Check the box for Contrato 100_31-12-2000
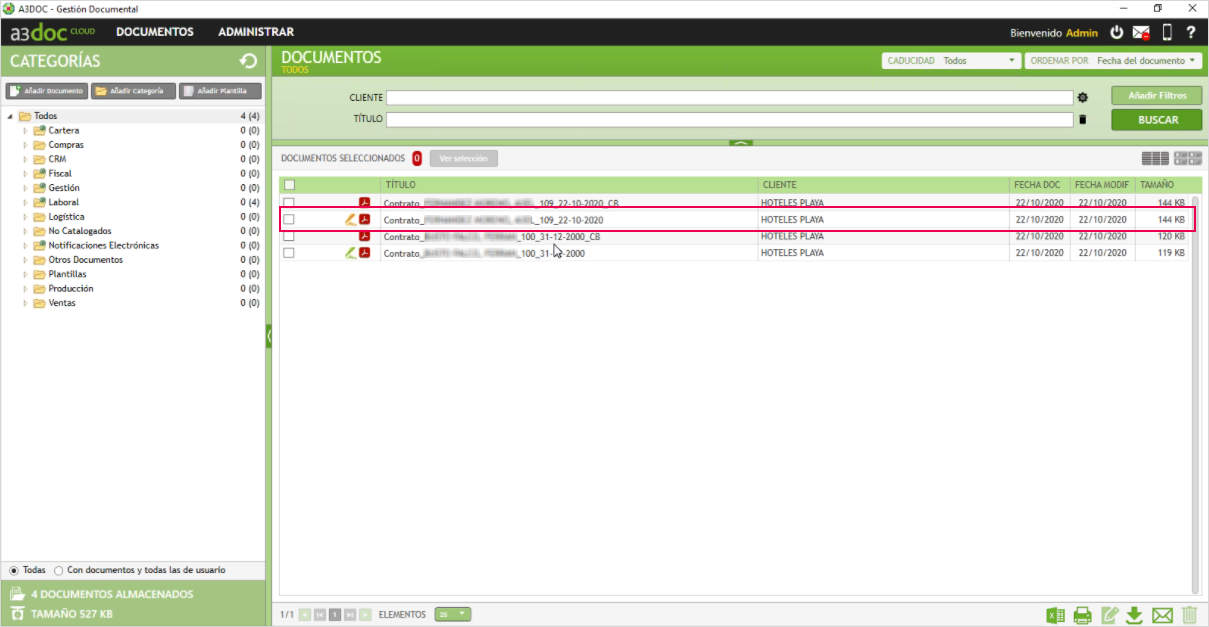 (289, 253)
